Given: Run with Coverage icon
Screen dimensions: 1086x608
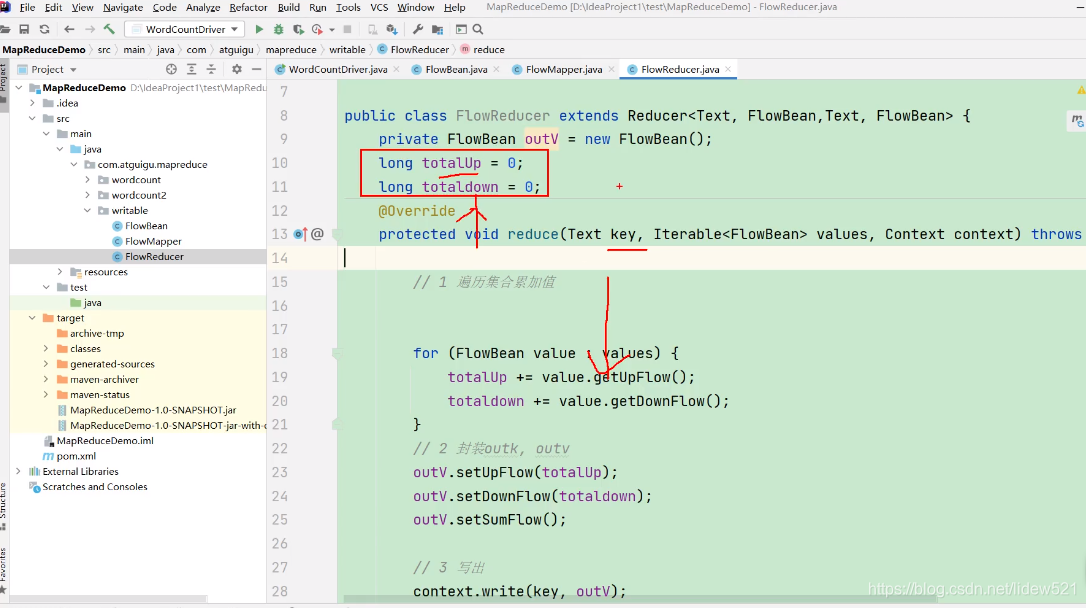Looking at the screenshot, I should click(298, 29).
